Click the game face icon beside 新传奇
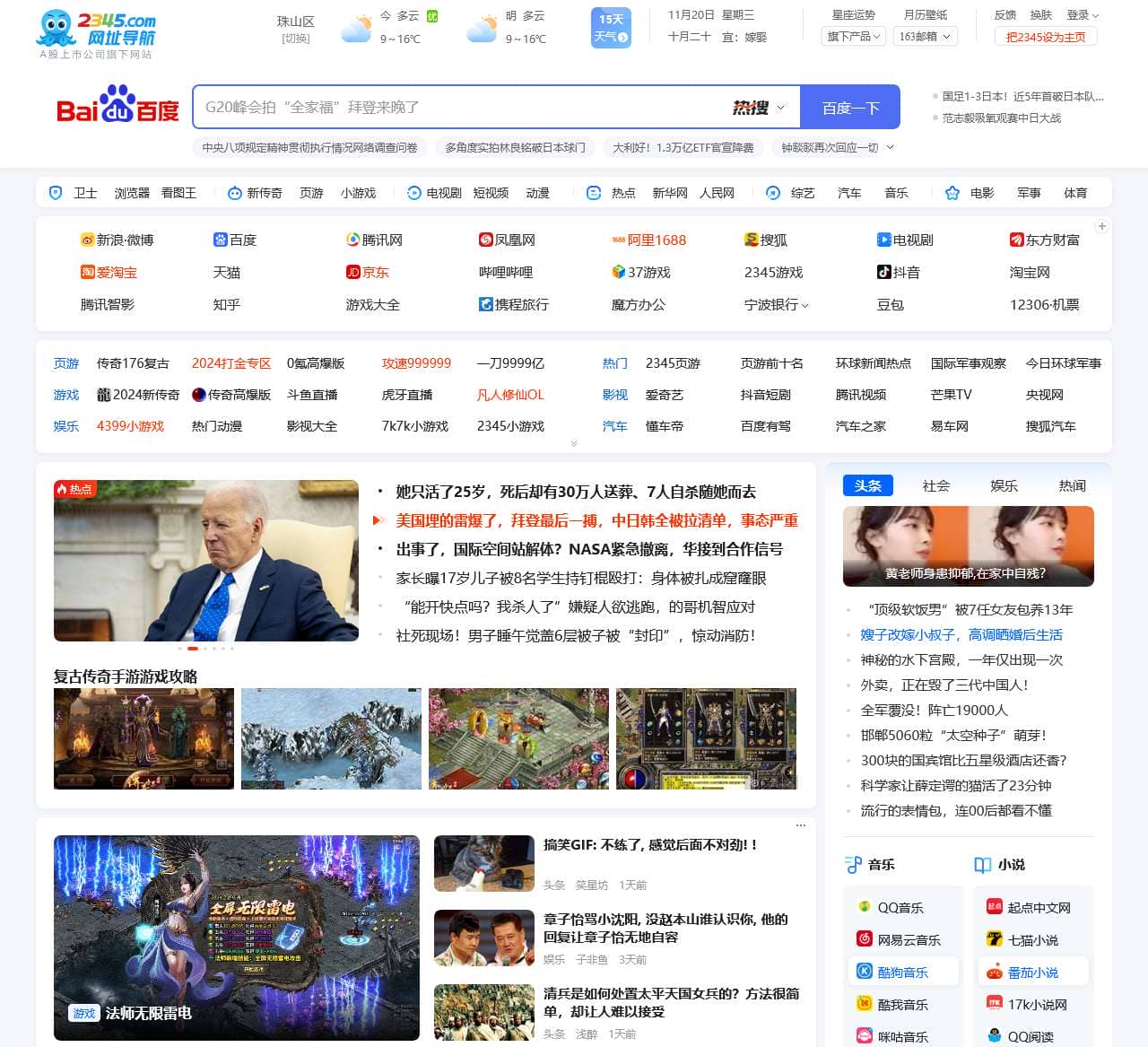 pos(235,193)
